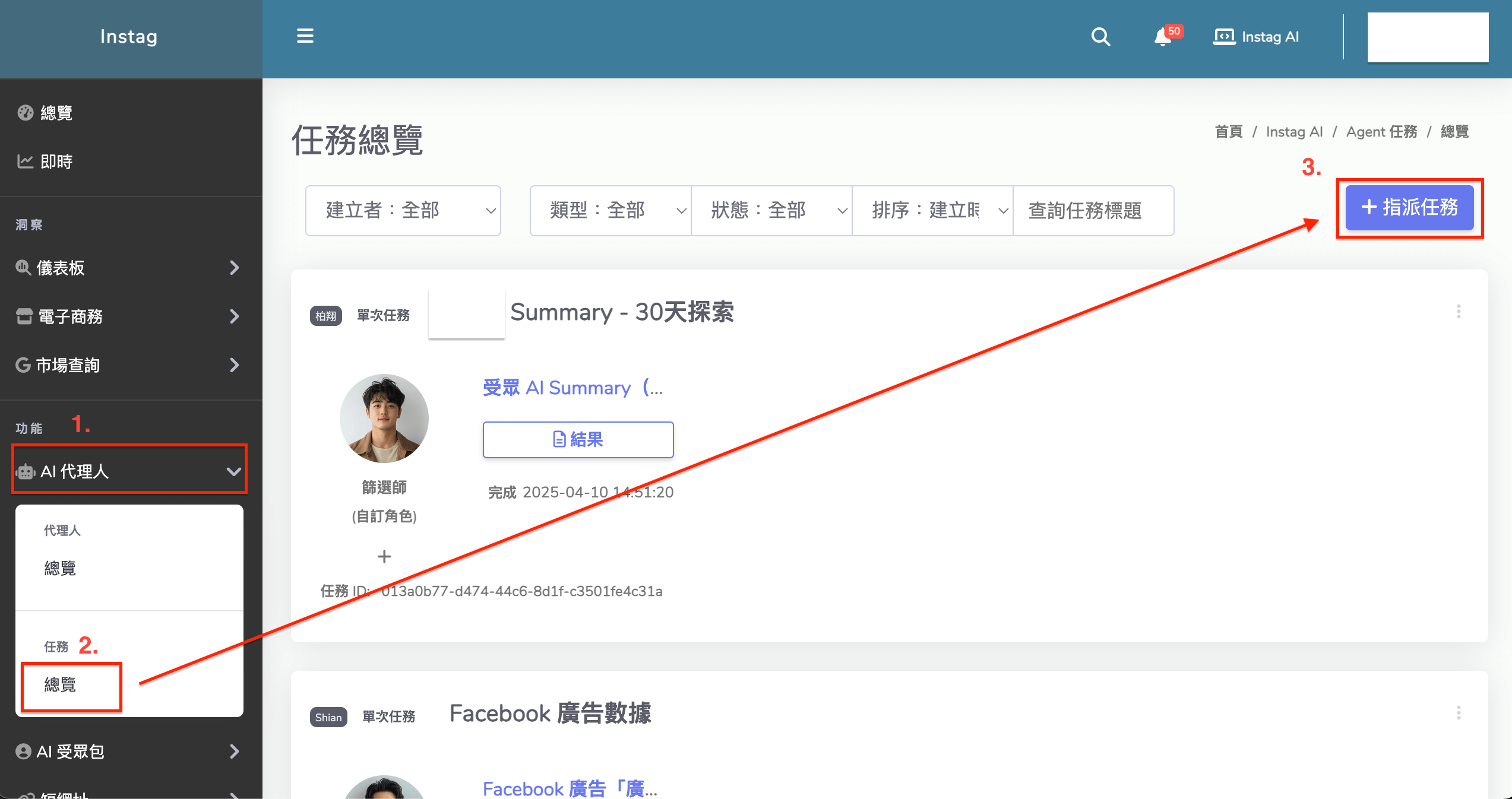Open the 狀態:全部 dropdown
The height and width of the screenshot is (799, 1512).
click(771, 211)
